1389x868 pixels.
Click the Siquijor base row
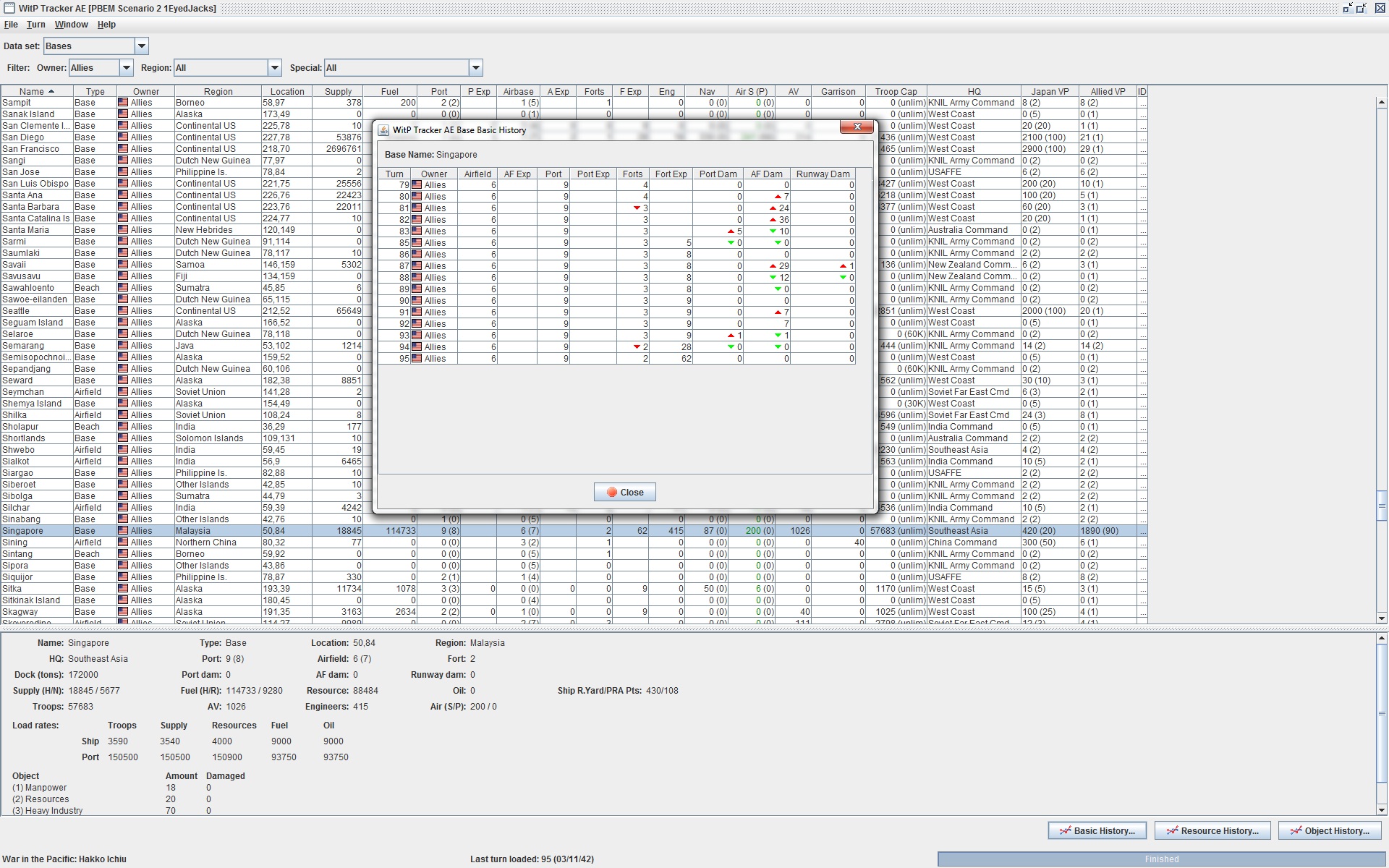coord(574,577)
